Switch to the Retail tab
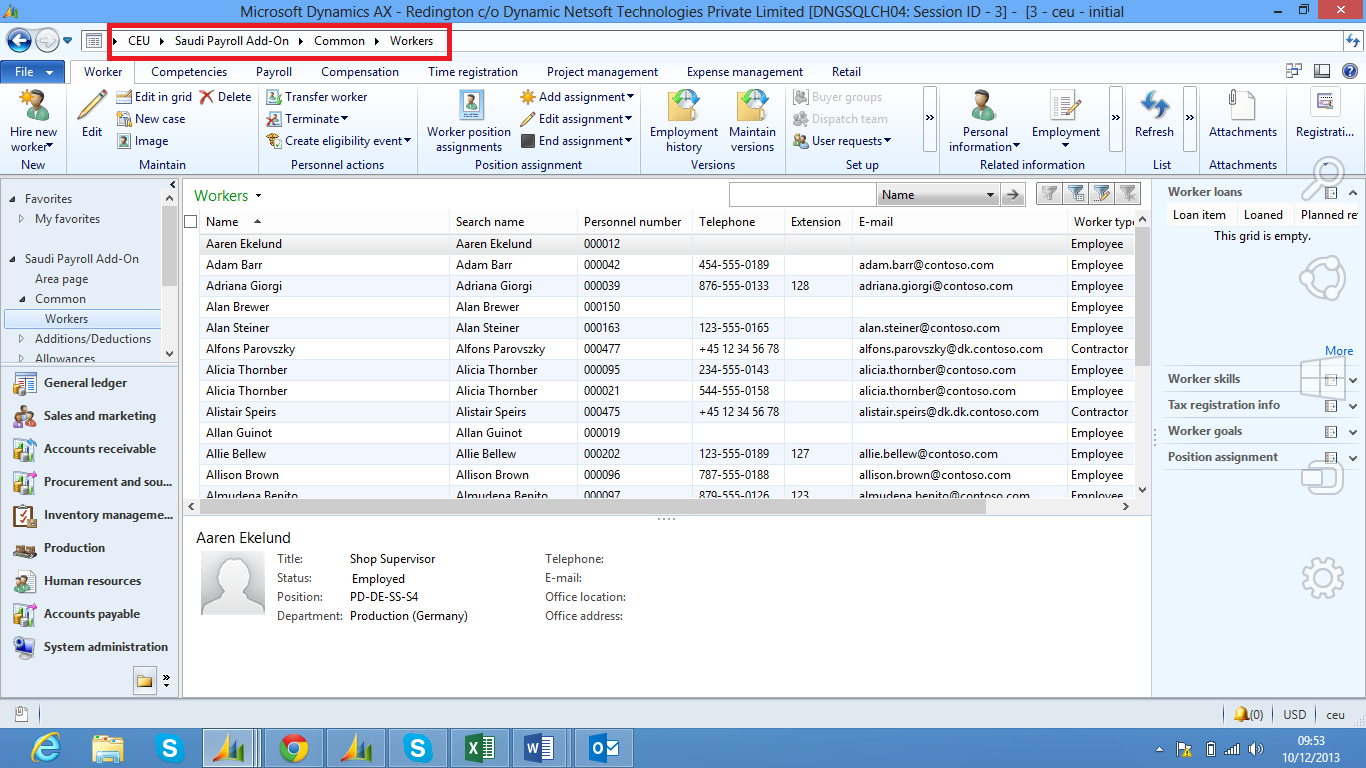The width and height of the screenshot is (1366, 768). 847,72
